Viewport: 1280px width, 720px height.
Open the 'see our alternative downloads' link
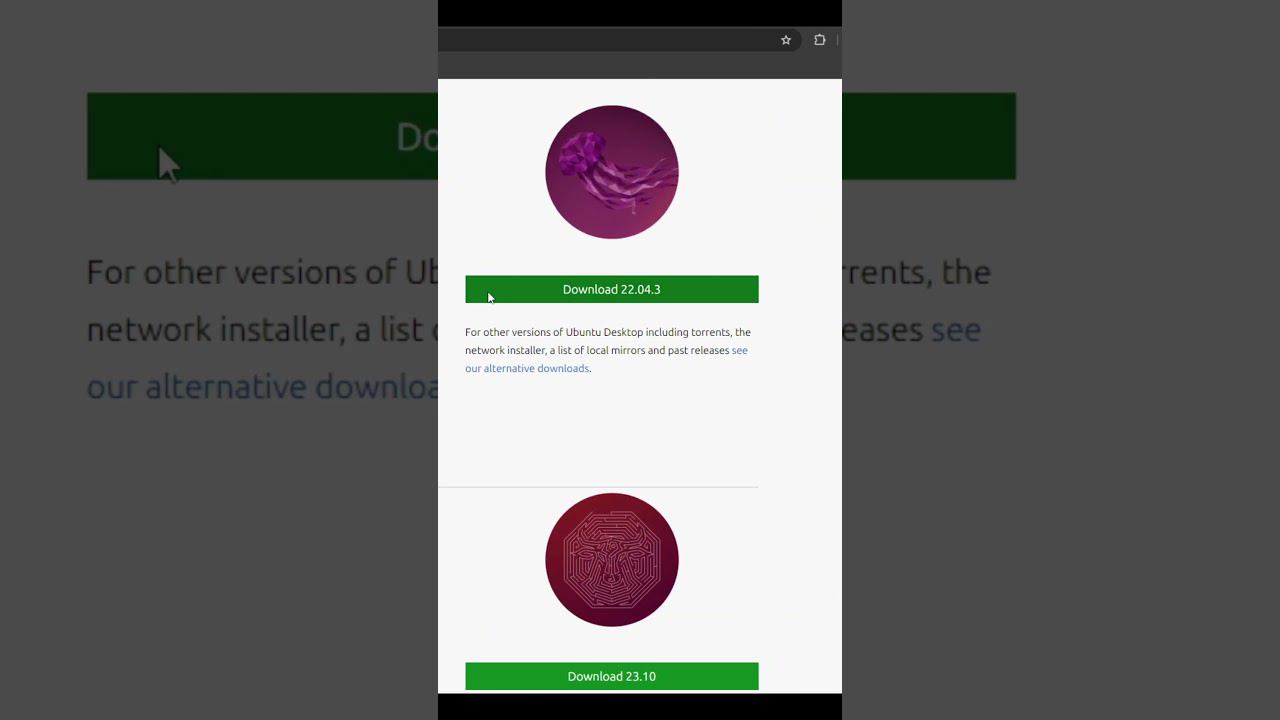(606, 359)
